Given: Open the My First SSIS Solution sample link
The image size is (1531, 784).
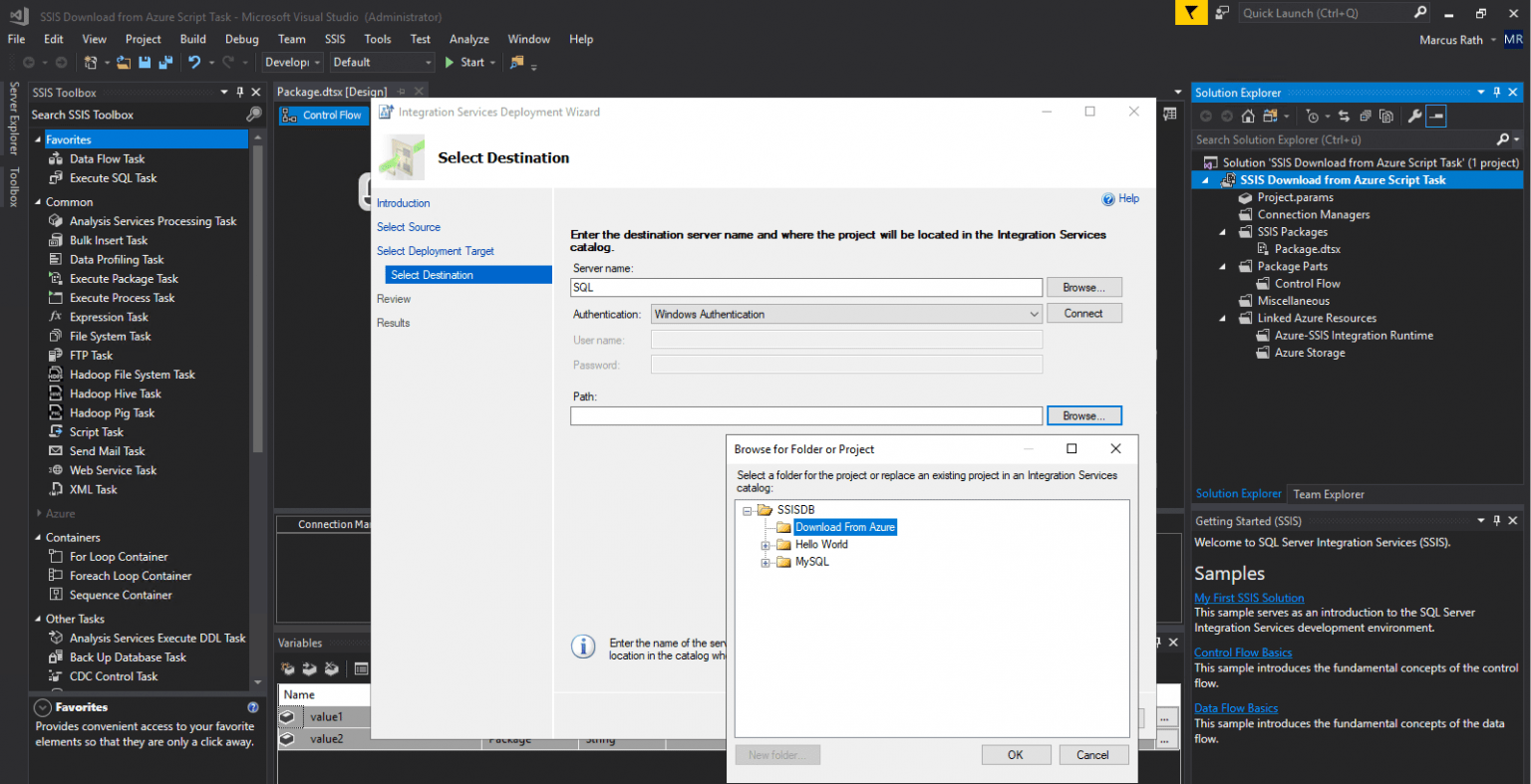Looking at the screenshot, I should click(x=1249, y=597).
